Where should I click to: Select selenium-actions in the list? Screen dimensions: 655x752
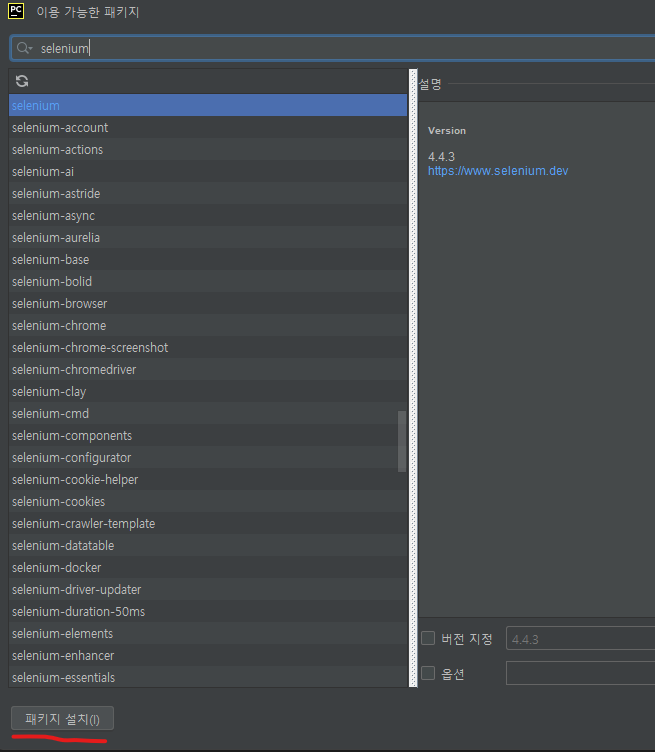pos(208,150)
